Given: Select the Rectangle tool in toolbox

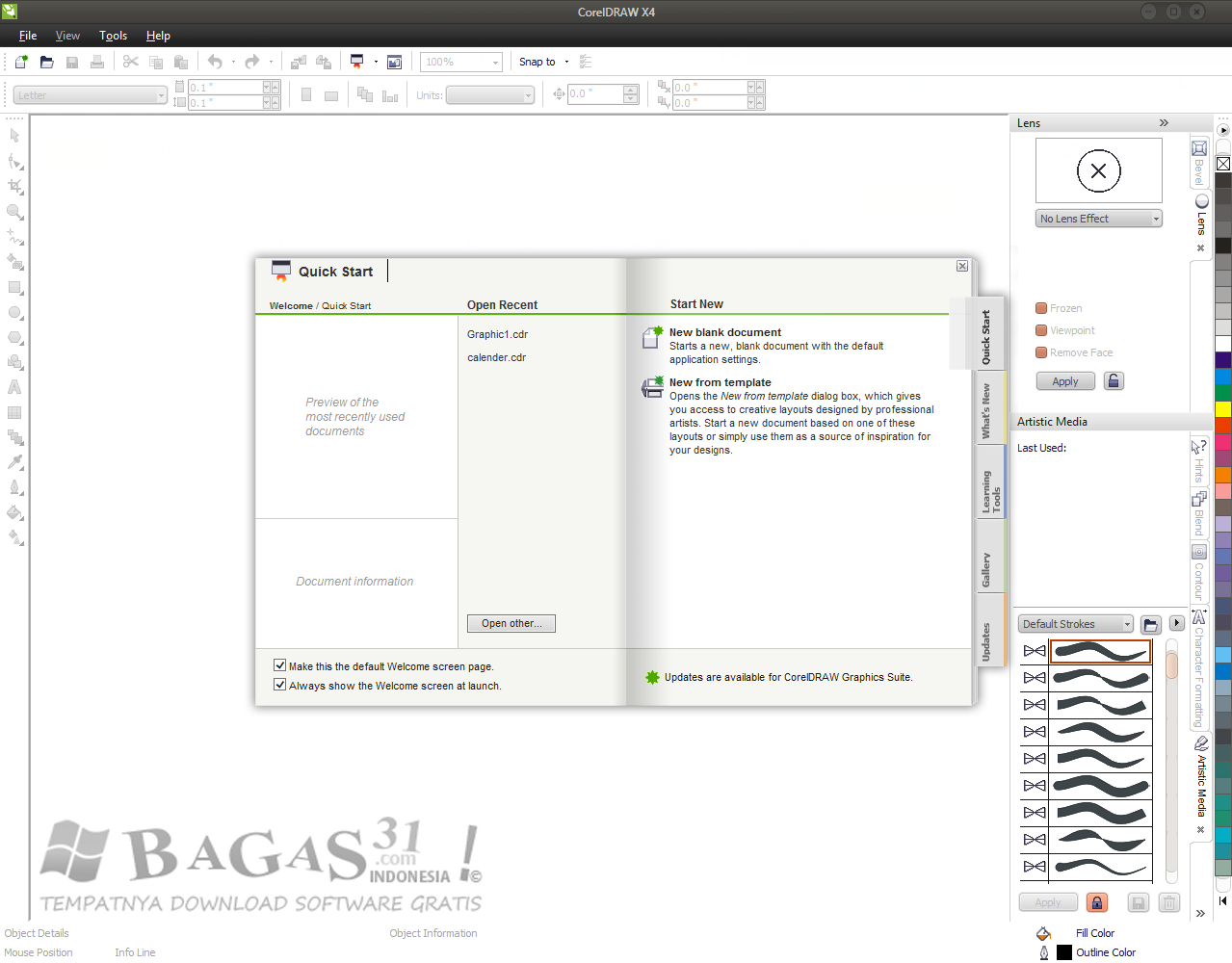Looking at the screenshot, I should pyautogui.click(x=14, y=287).
